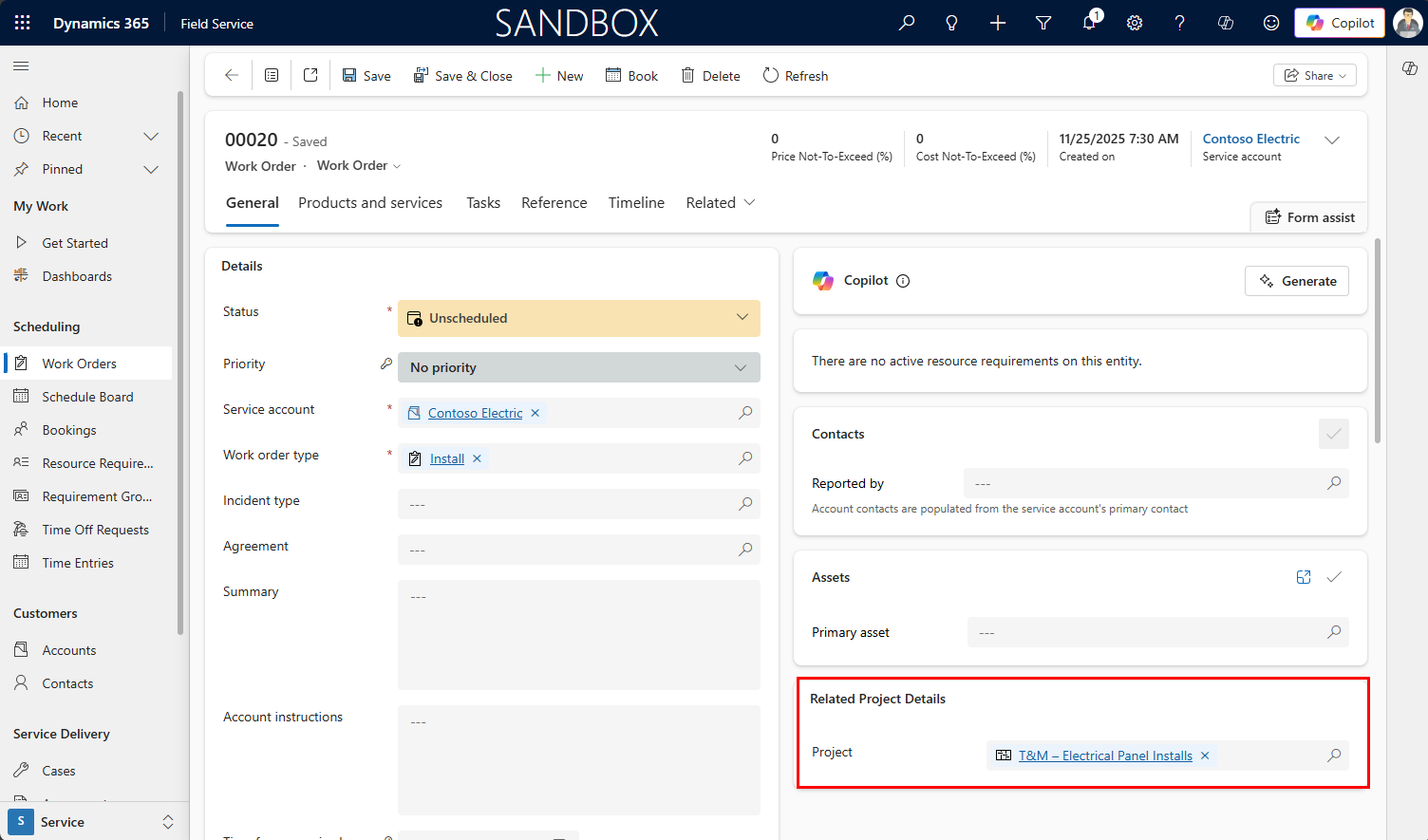Click the help question mark icon

click(x=1180, y=23)
